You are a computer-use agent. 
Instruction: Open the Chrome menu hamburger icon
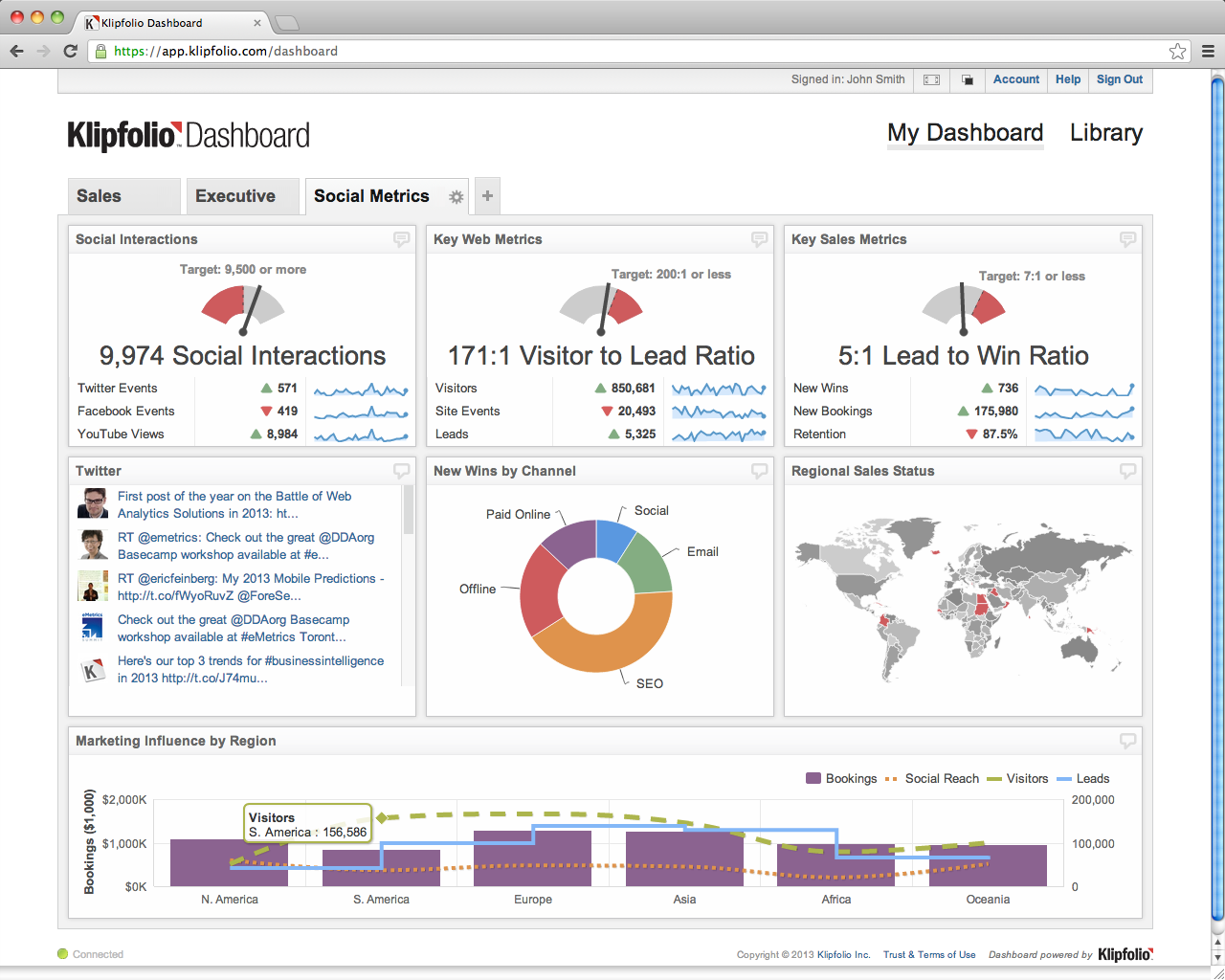tap(1208, 52)
